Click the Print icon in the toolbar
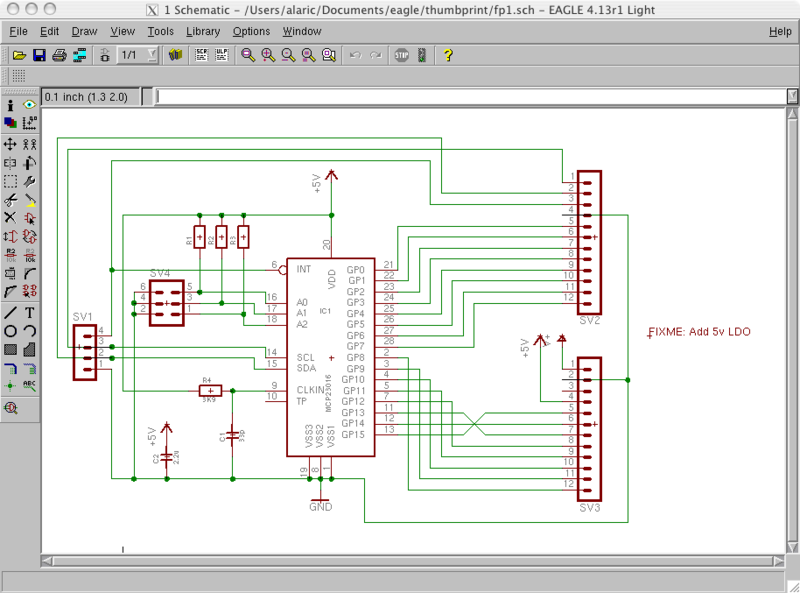 click(59, 55)
